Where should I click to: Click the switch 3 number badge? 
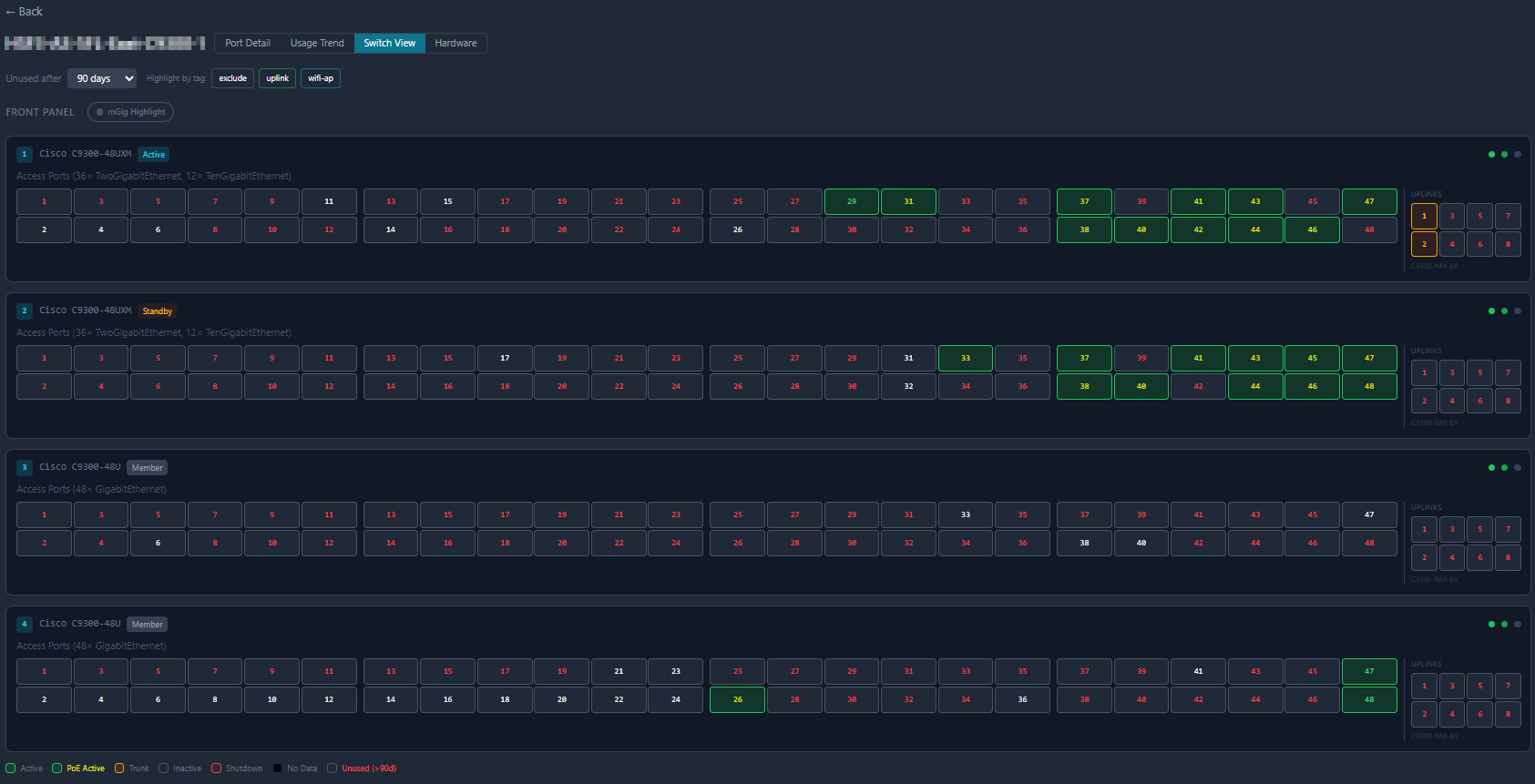(x=25, y=468)
